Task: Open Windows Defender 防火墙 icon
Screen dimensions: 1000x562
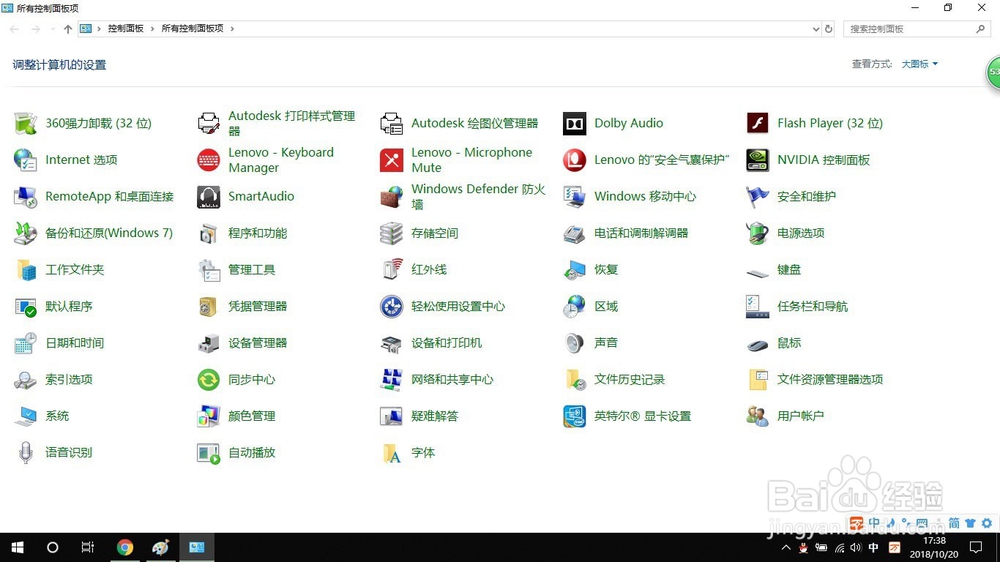Action: point(391,196)
